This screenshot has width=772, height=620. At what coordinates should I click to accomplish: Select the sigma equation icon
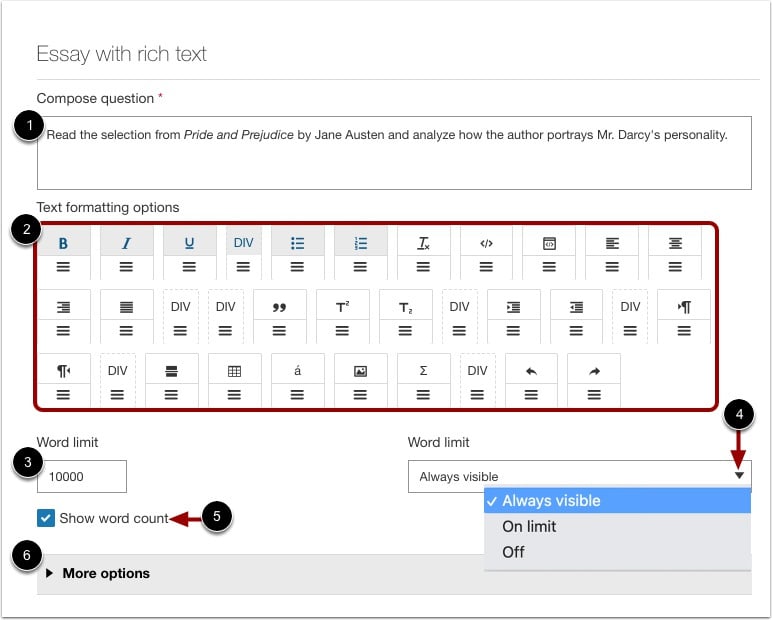423,370
